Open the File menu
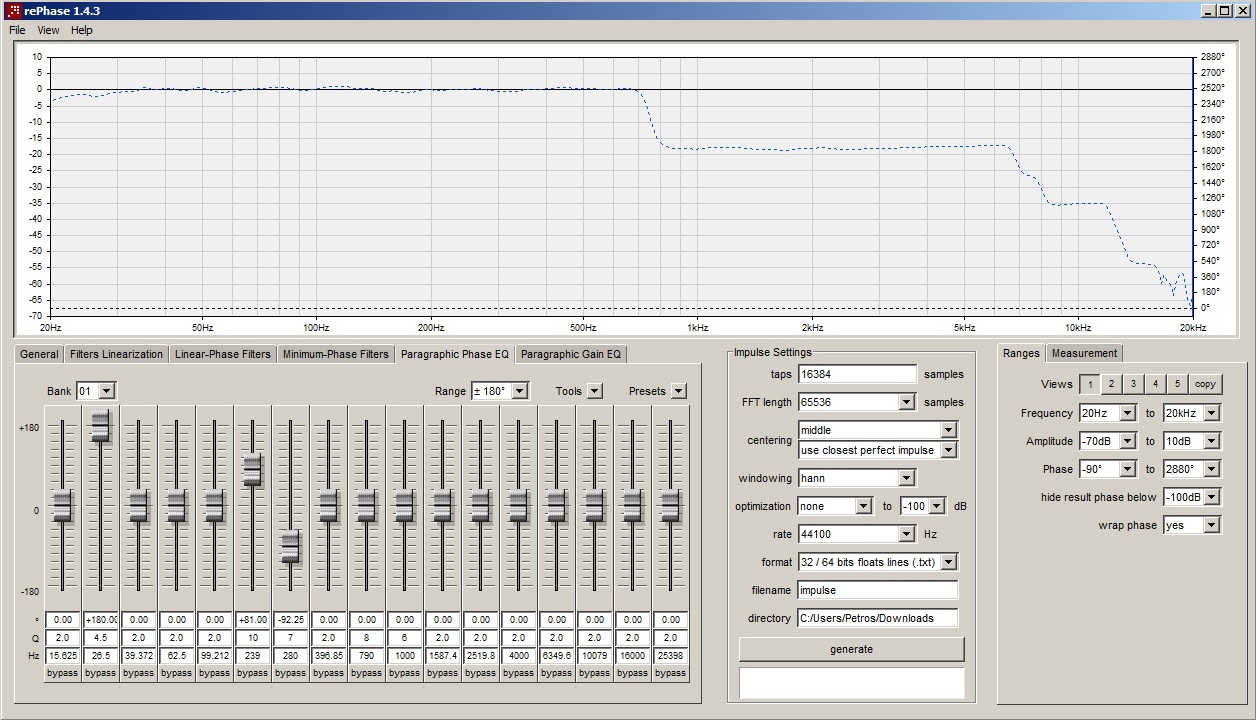1256x720 pixels. click(x=17, y=30)
